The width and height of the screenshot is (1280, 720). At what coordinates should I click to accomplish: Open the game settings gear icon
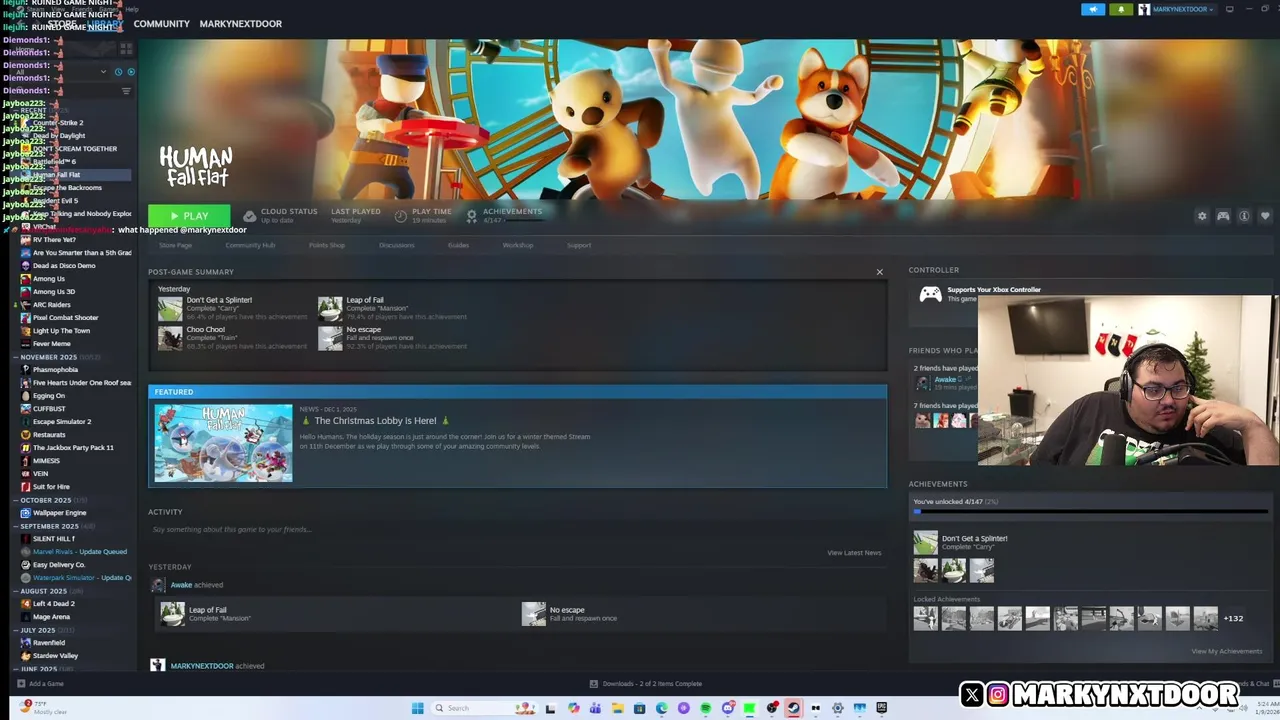pos(1202,216)
